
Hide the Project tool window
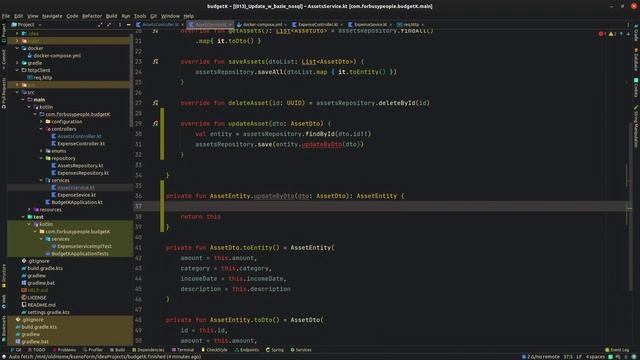pos(128,25)
